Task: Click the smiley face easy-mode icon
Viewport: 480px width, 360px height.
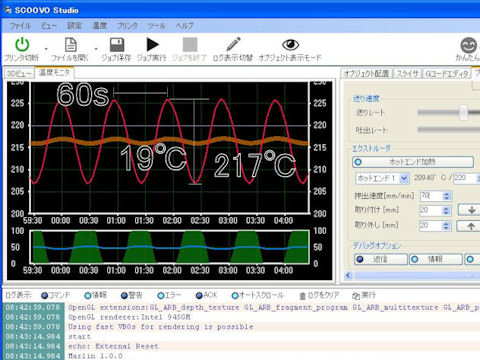Action: (468, 45)
